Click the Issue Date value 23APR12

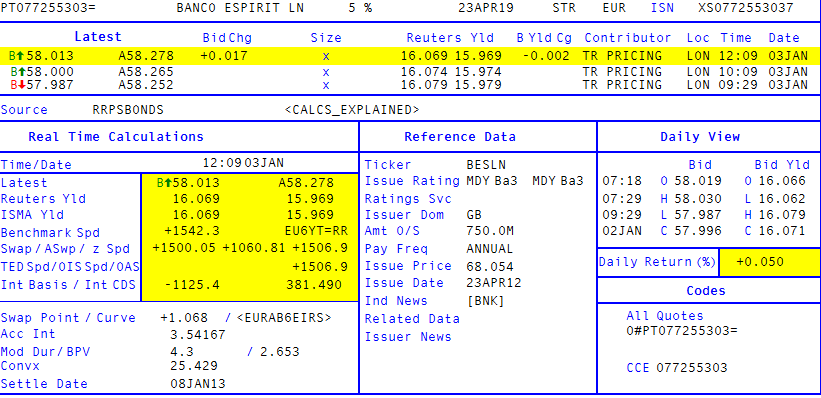pyautogui.click(x=494, y=283)
